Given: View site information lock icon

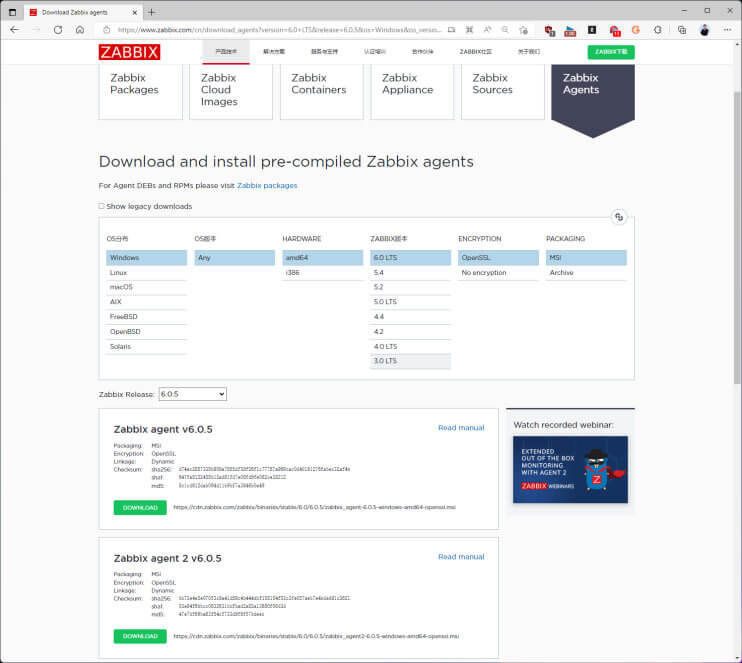Looking at the screenshot, I should pos(107,30).
